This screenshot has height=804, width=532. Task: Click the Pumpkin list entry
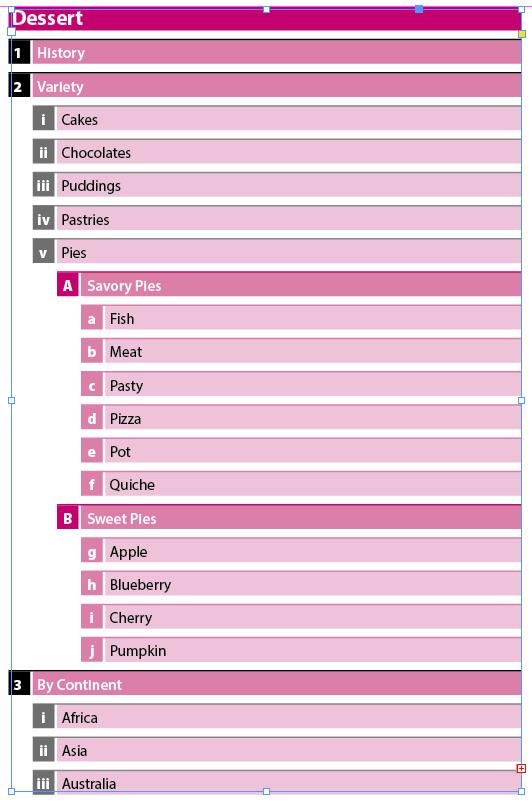(301, 651)
